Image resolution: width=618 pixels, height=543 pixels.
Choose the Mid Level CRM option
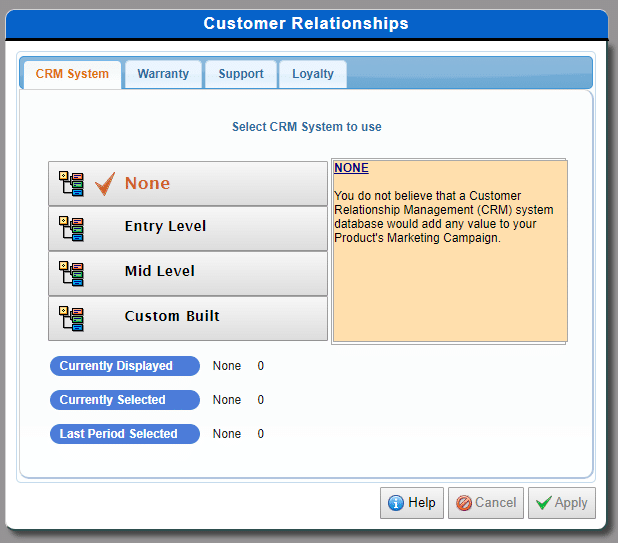pos(188,273)
